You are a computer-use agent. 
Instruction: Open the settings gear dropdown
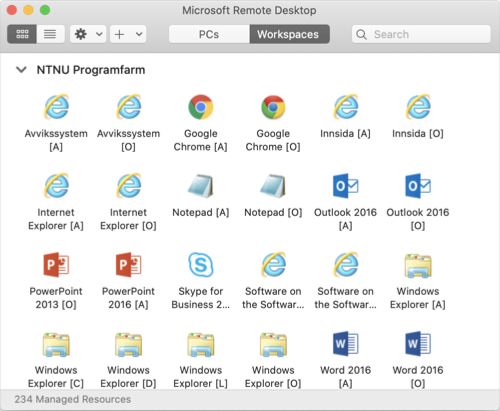coord(88,34)
